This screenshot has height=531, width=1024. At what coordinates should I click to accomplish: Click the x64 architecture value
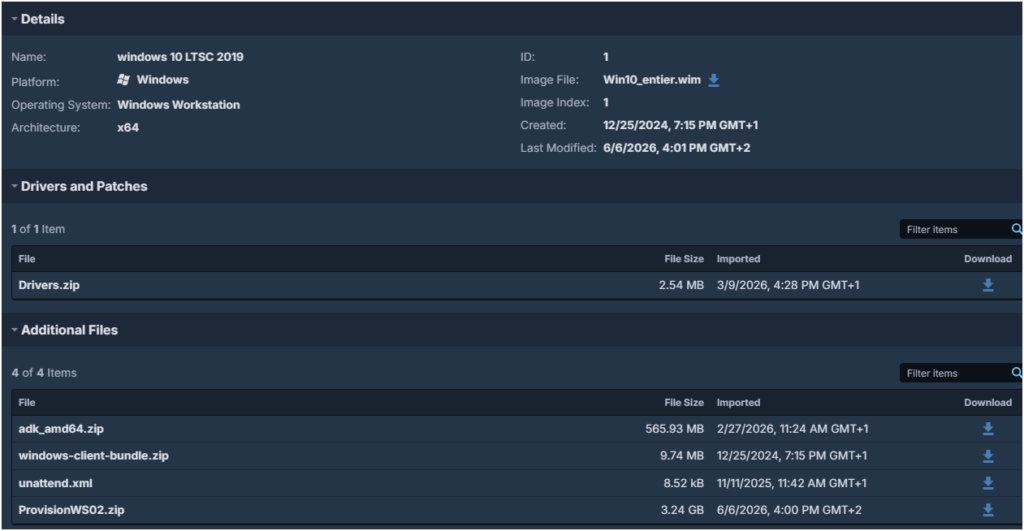(128, 127)
